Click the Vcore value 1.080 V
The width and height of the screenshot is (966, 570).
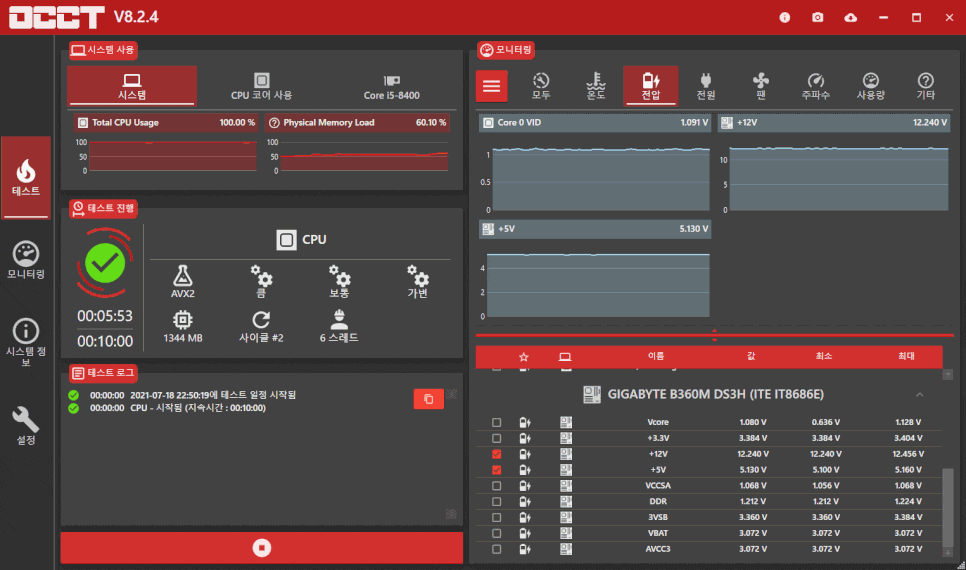click(x=753, y=422)
